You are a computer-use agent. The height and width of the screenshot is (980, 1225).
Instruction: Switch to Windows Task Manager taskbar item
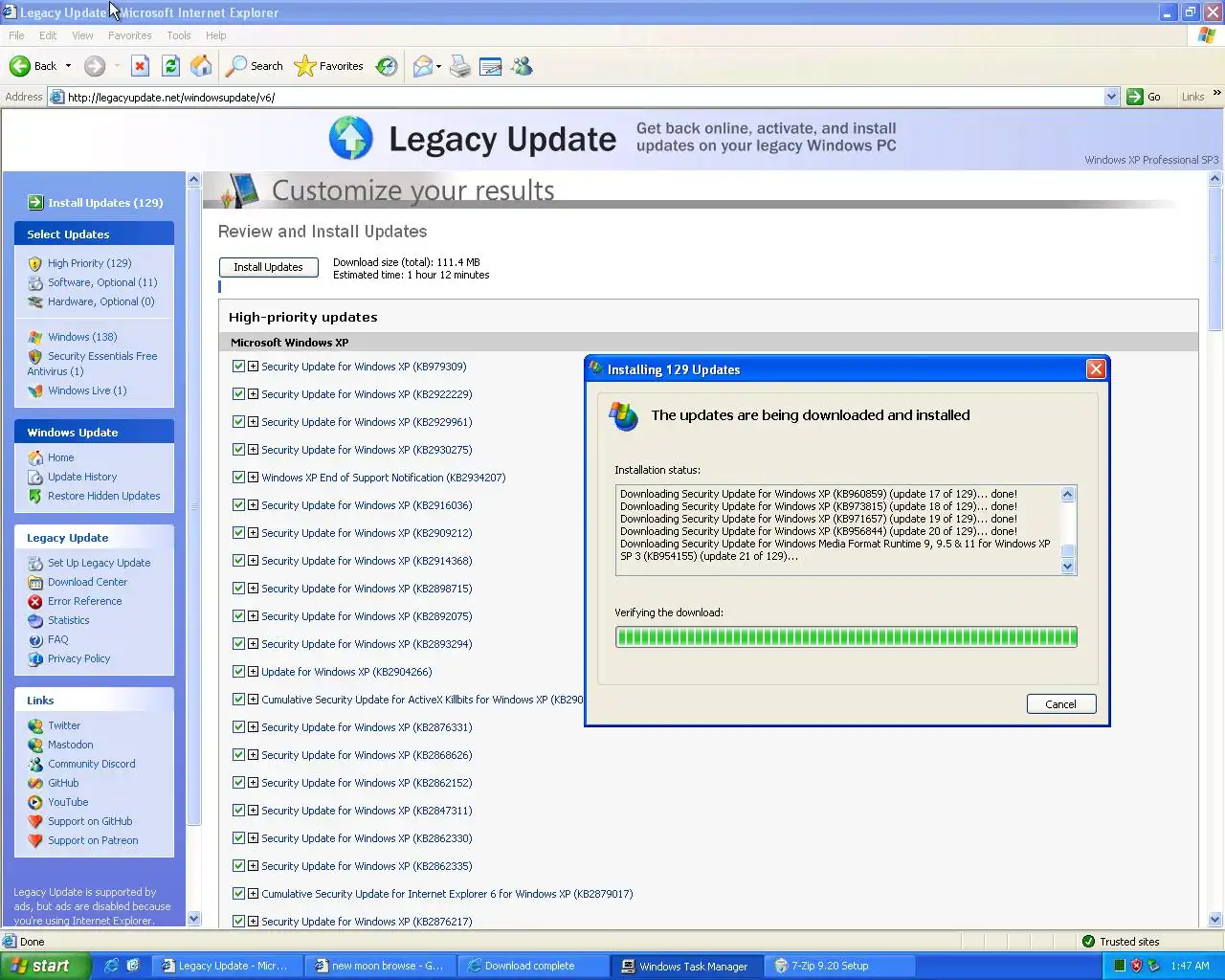(686, 966)
